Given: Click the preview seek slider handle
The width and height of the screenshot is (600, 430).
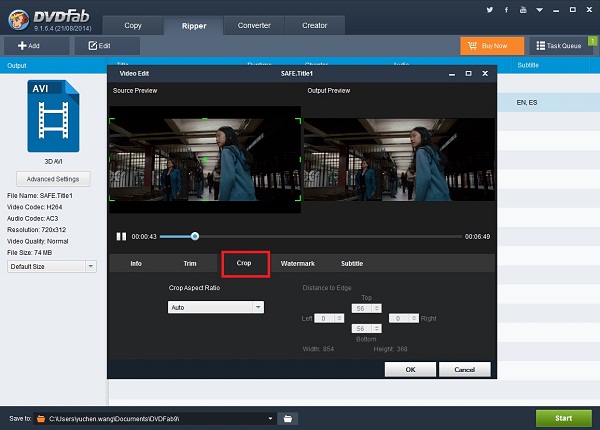Looking at the screenshot, I should pyautogui.click(x=195, y=236).
